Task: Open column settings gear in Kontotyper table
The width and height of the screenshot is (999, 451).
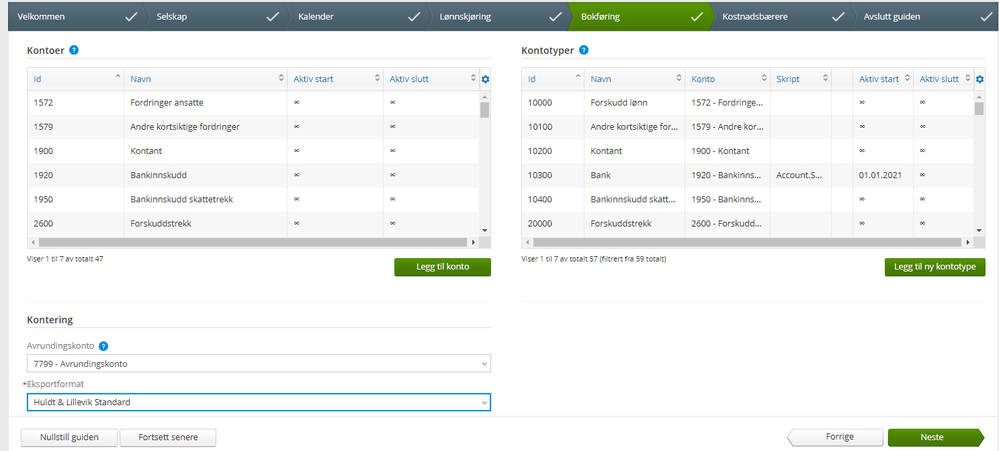Action: [x=980, y=79]
